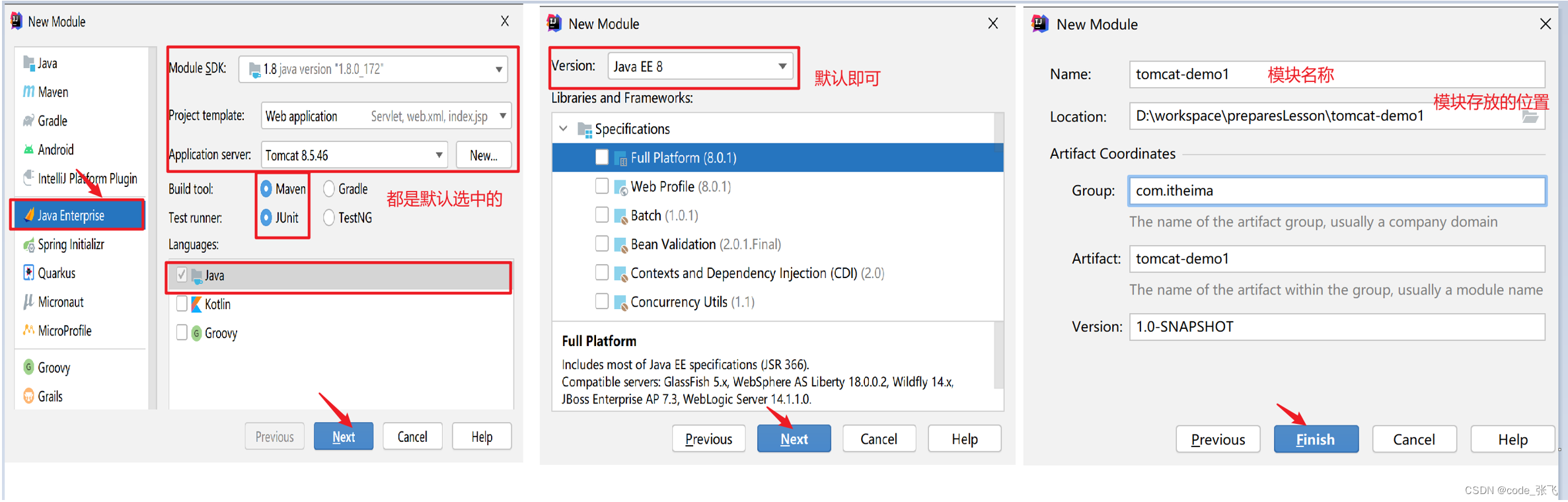The height and width of the screenshot is (502, 1568).
Task: Select the Quarkus icon
Action: tap(28, 273)
